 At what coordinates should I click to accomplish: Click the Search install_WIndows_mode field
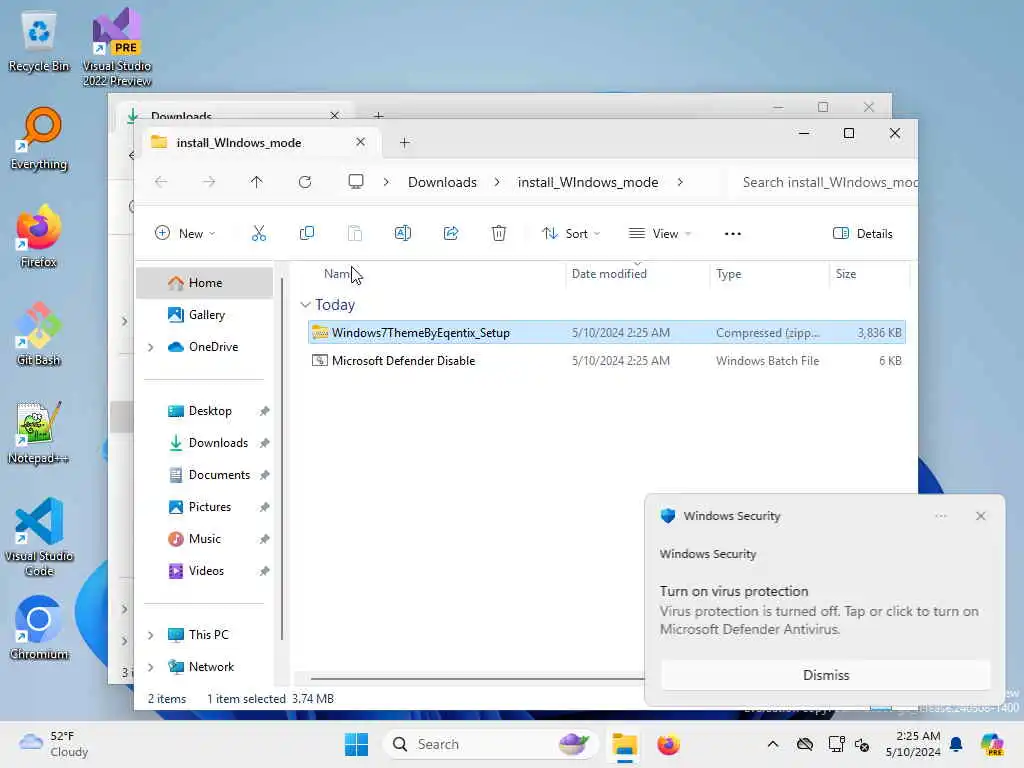click(x=824, y=182)
